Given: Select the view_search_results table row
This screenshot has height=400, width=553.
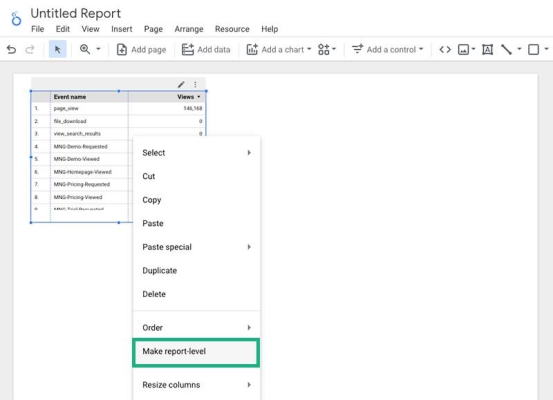Looking at the screenshot, I should coord(118,134).
